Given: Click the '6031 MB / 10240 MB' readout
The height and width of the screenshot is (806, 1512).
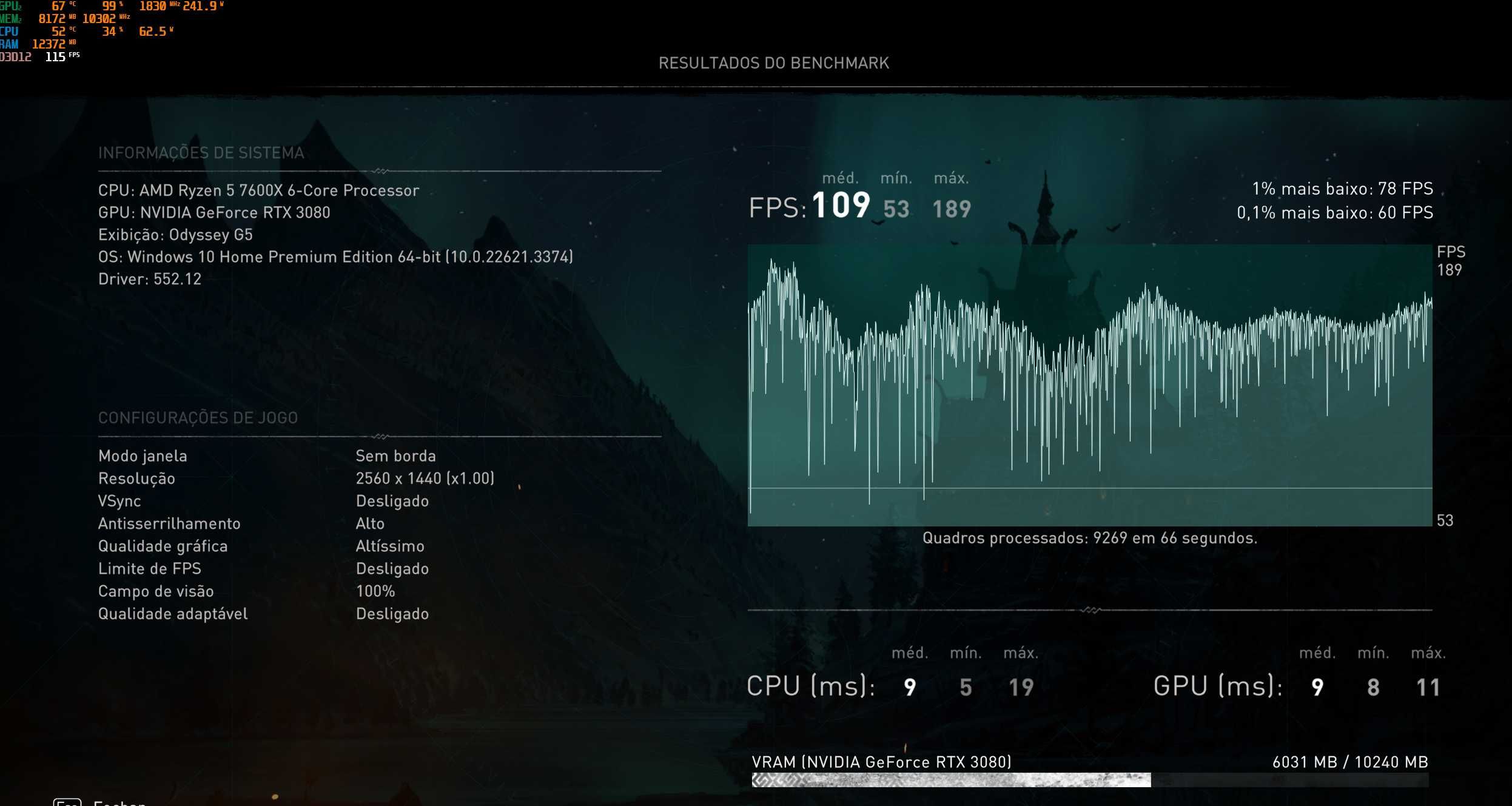Looking at the screenshot, I should click(1350, 762).
